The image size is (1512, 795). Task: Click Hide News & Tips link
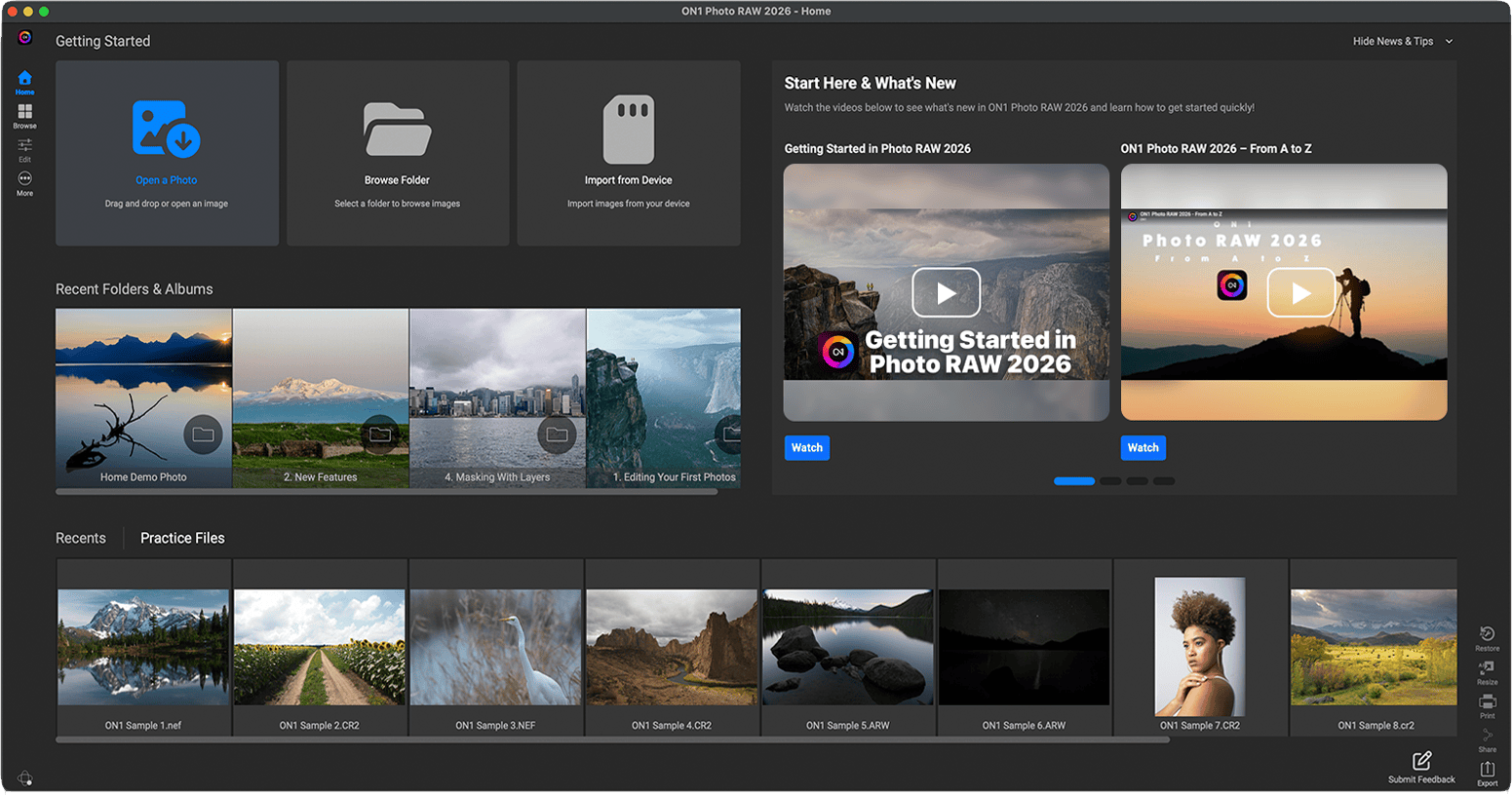click(1393, 41)
